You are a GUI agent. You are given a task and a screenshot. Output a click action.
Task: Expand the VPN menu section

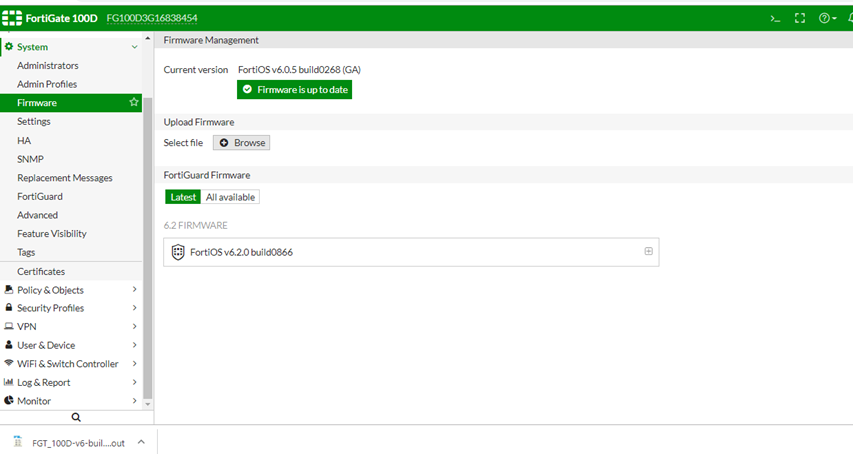(134, 327)
